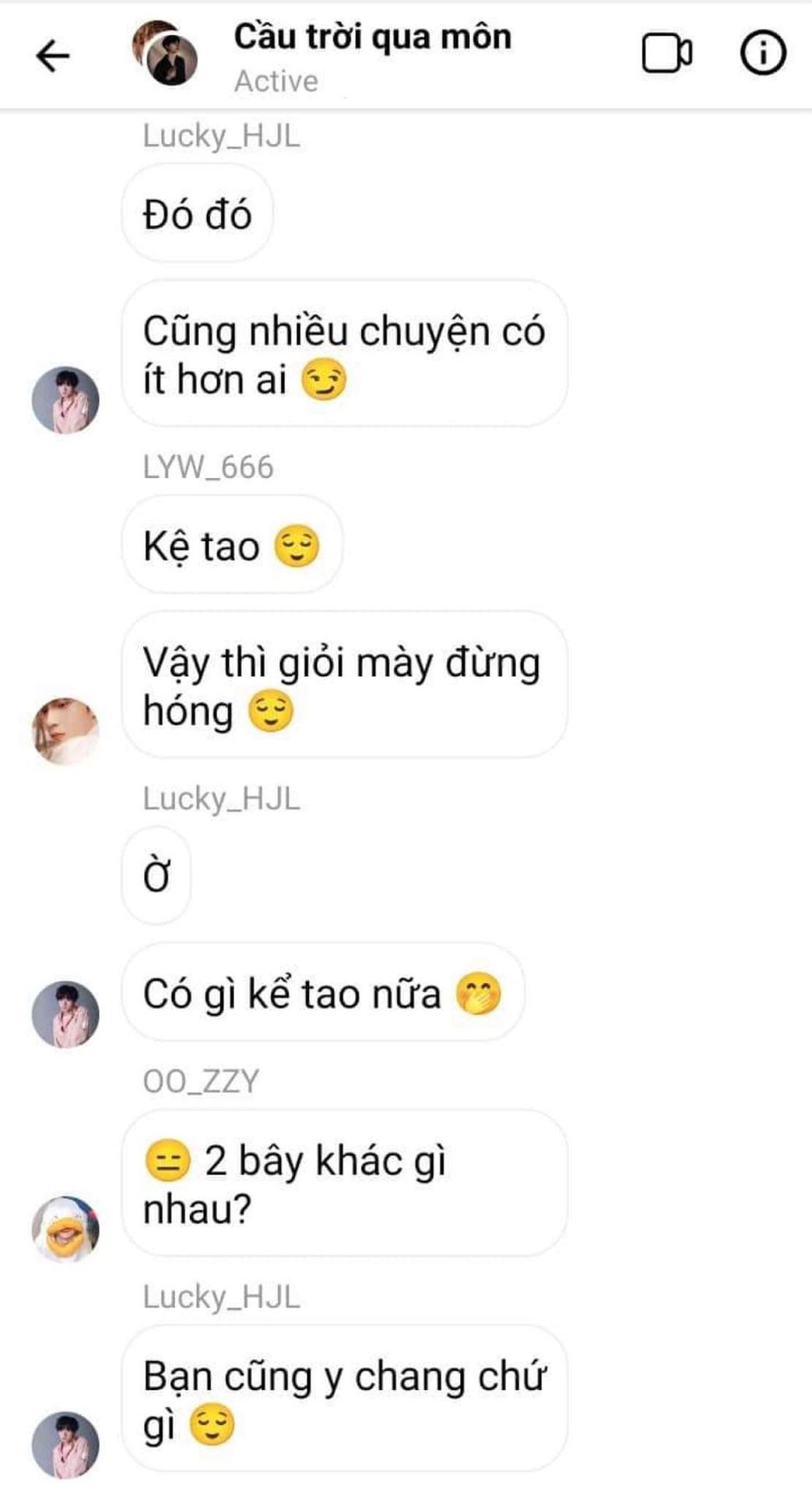Click the OO_ZZY sender name
This screenshot has height=1495, width=812.
tap(201, 1082)
